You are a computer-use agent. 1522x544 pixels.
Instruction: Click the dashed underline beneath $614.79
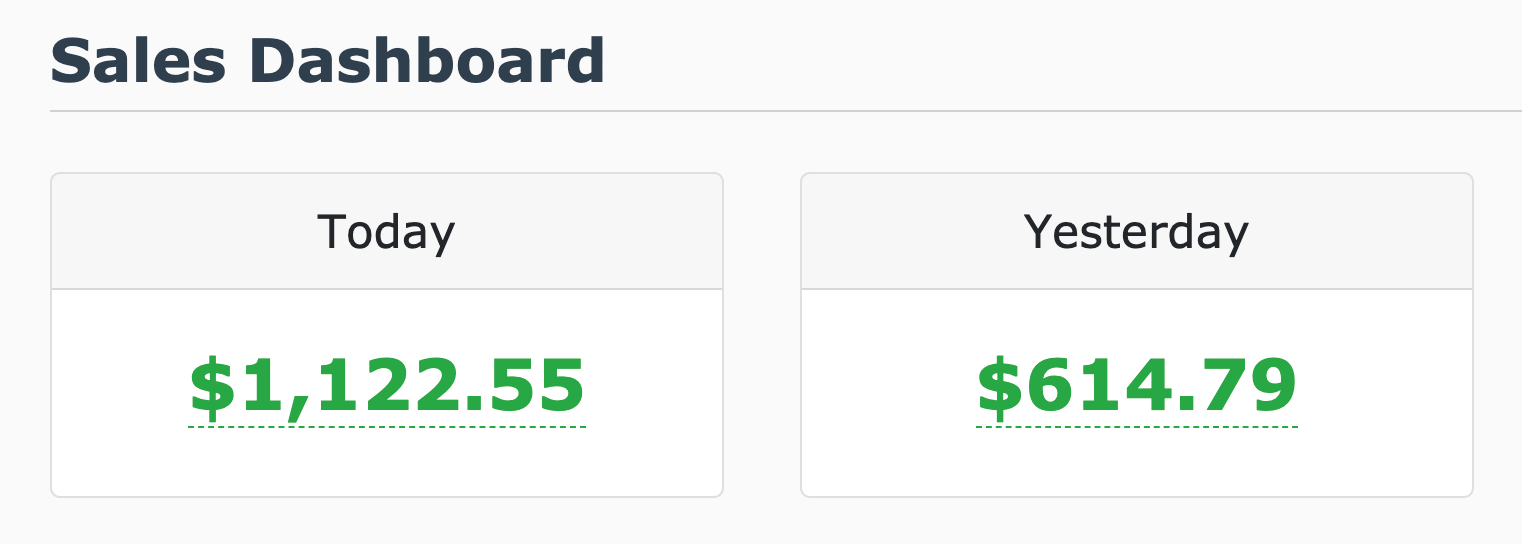(x=1136, y=427)
